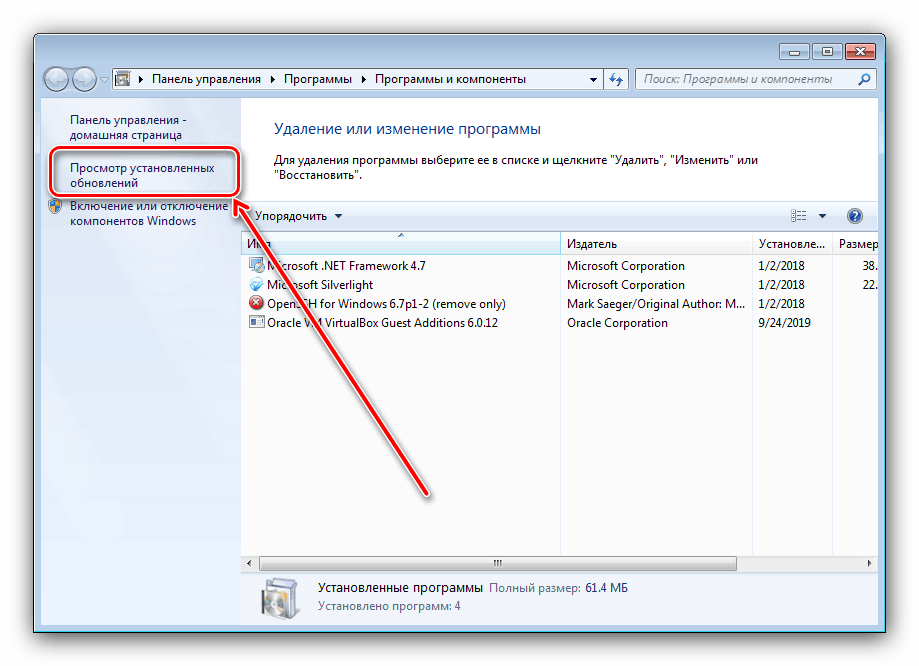The image size is (919, 666).
Task: Click the installed programs icon in details pane
Action: 280,598
